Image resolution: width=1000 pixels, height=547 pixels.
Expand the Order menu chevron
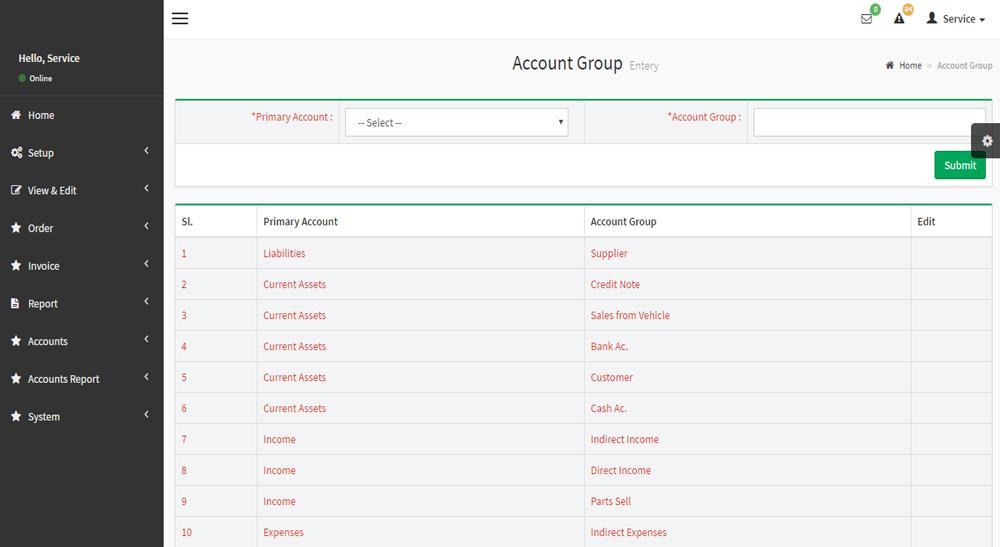(147, 226)
